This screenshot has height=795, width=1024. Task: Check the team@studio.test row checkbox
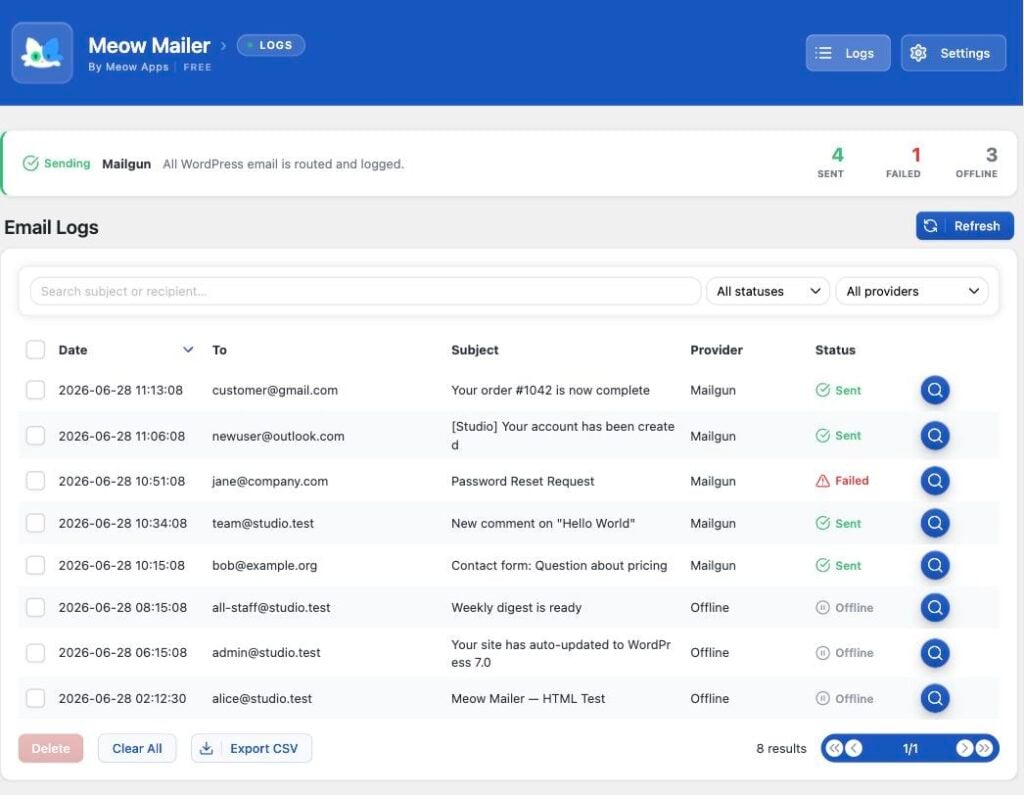[35, 523]
